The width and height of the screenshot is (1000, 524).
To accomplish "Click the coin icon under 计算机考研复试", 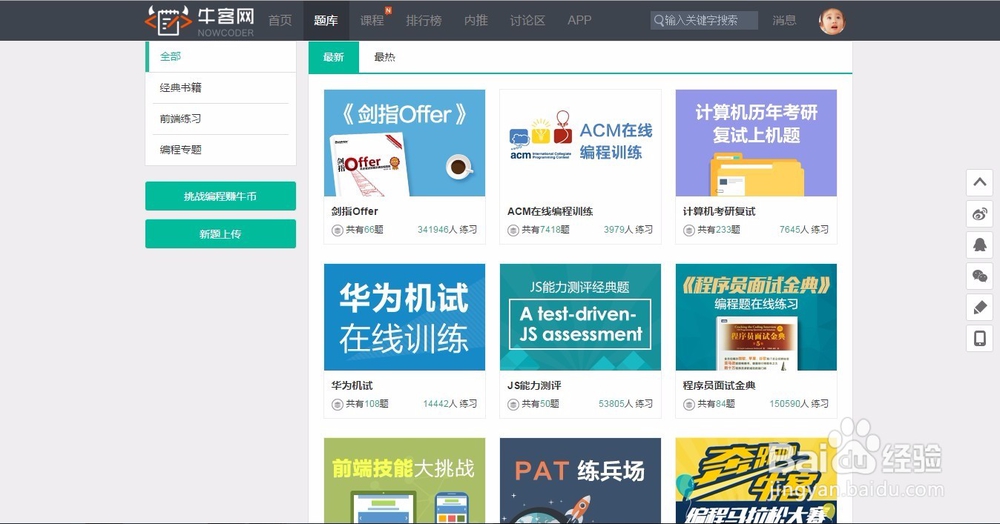I will (x=689, y=230).
